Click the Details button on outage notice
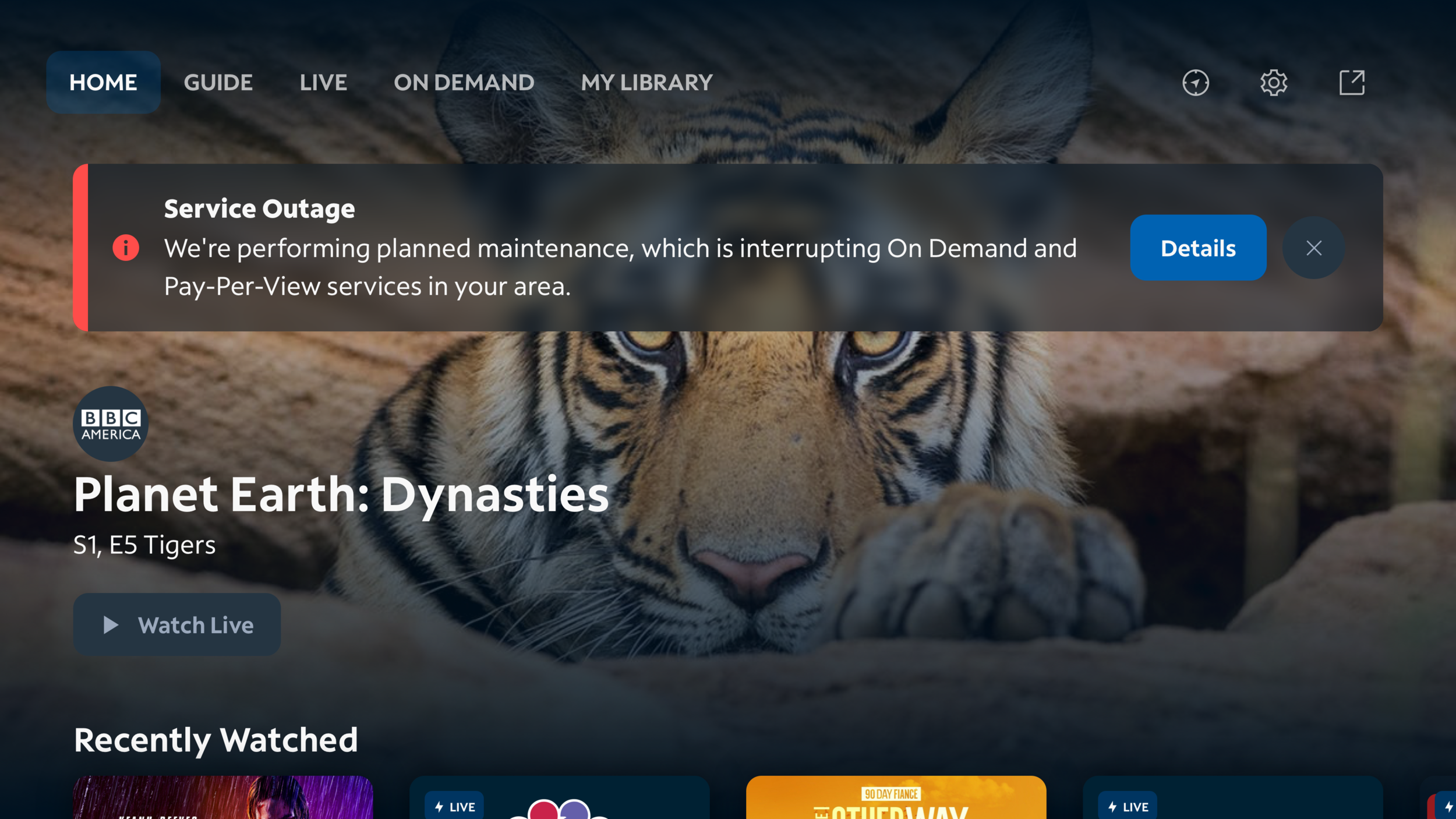 (x=1198, y=248)
